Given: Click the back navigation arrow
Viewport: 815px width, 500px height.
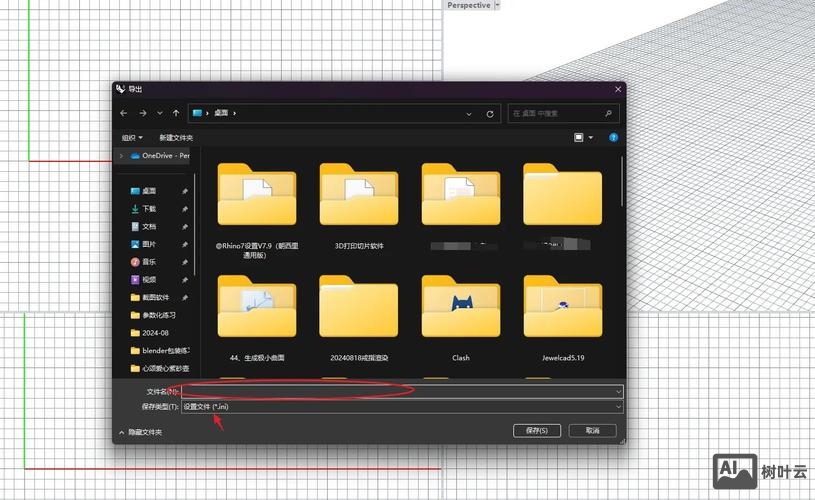Looking at the screenshot, I should (x=124, y=114).
